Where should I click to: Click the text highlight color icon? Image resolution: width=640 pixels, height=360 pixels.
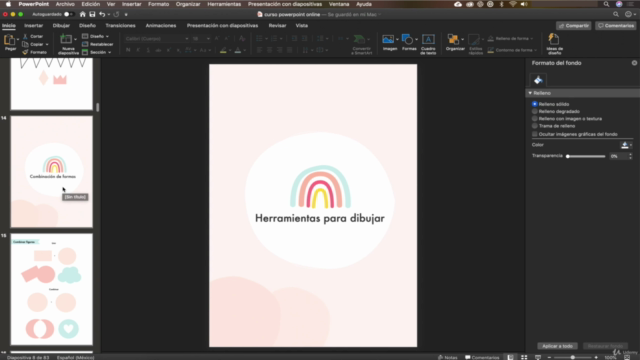223,50
